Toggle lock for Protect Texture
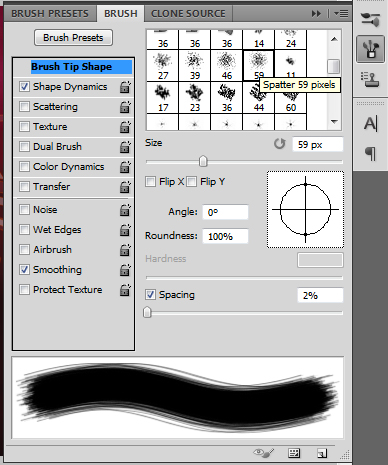The height and width of the screenshot is (465, 388). (x=125, y=290)
